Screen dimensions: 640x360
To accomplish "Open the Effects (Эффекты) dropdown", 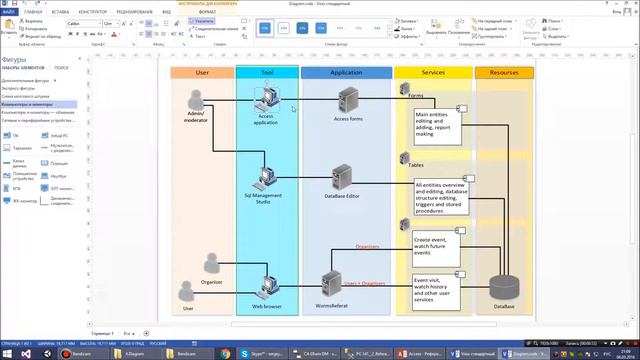I will [407, 36].
